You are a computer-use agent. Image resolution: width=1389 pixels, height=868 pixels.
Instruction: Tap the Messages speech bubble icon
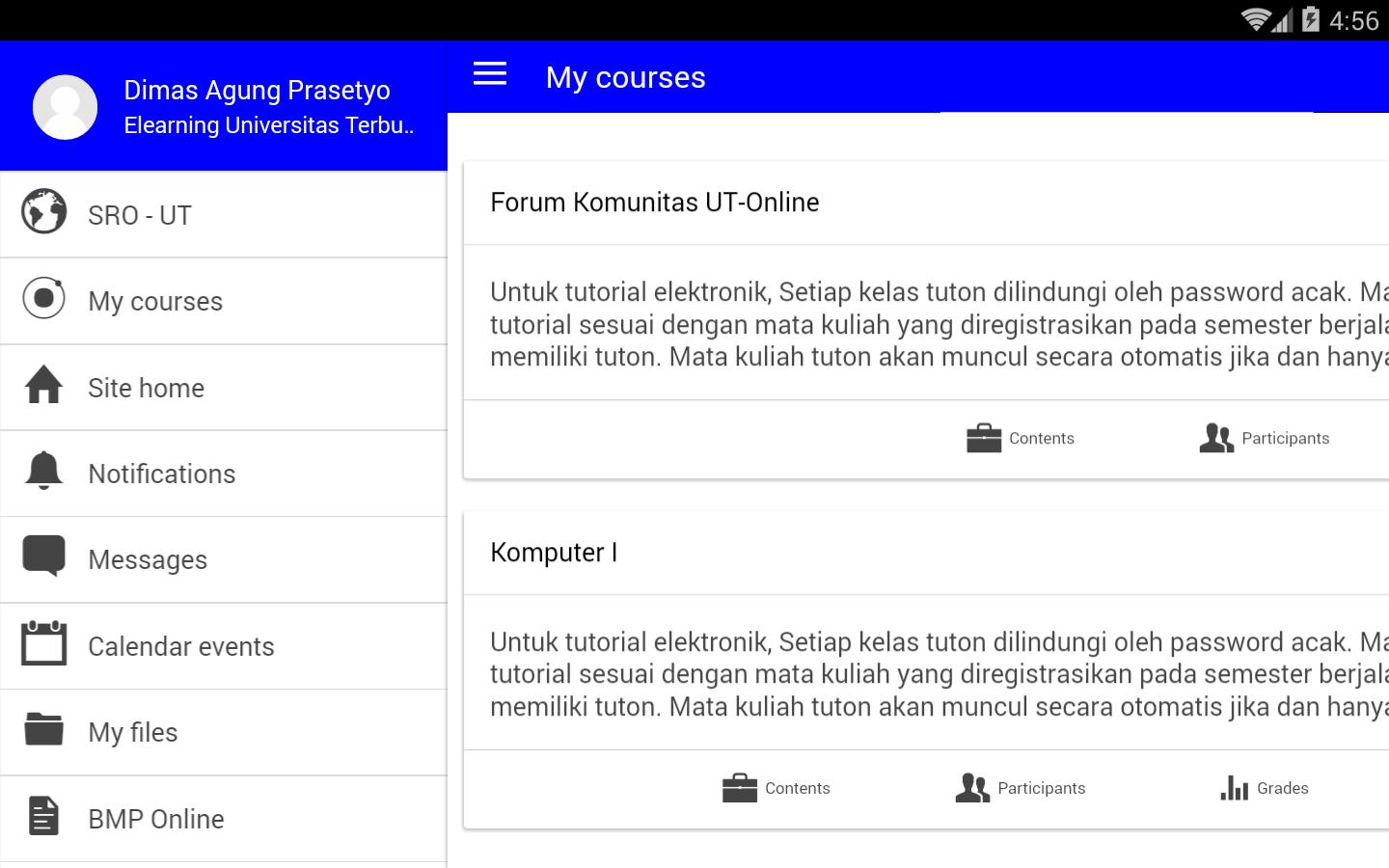click(x=44, y=556)
